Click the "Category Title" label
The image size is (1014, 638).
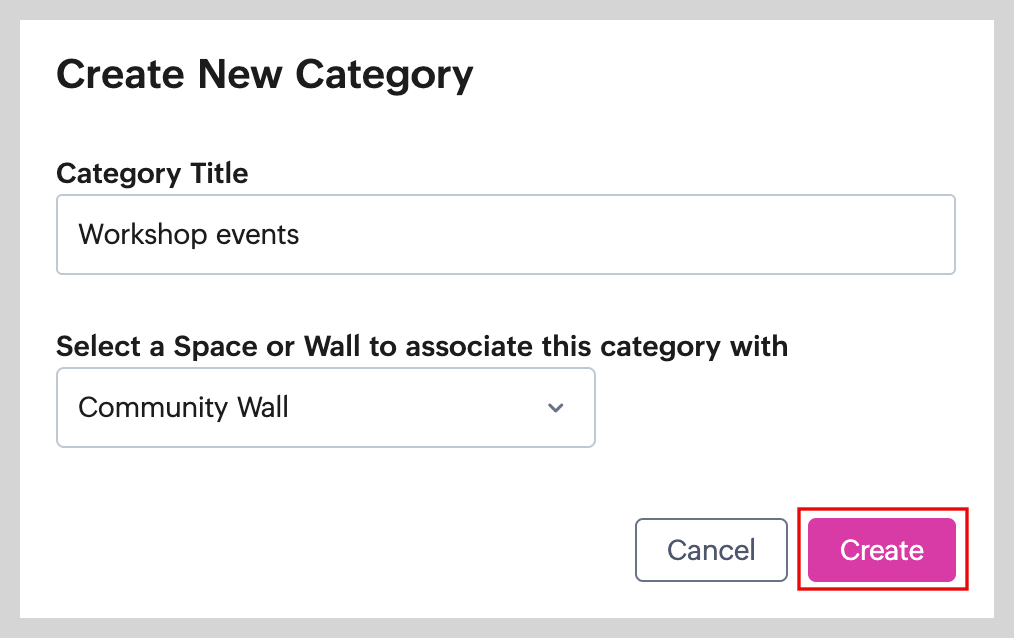(x=152, y=173)
